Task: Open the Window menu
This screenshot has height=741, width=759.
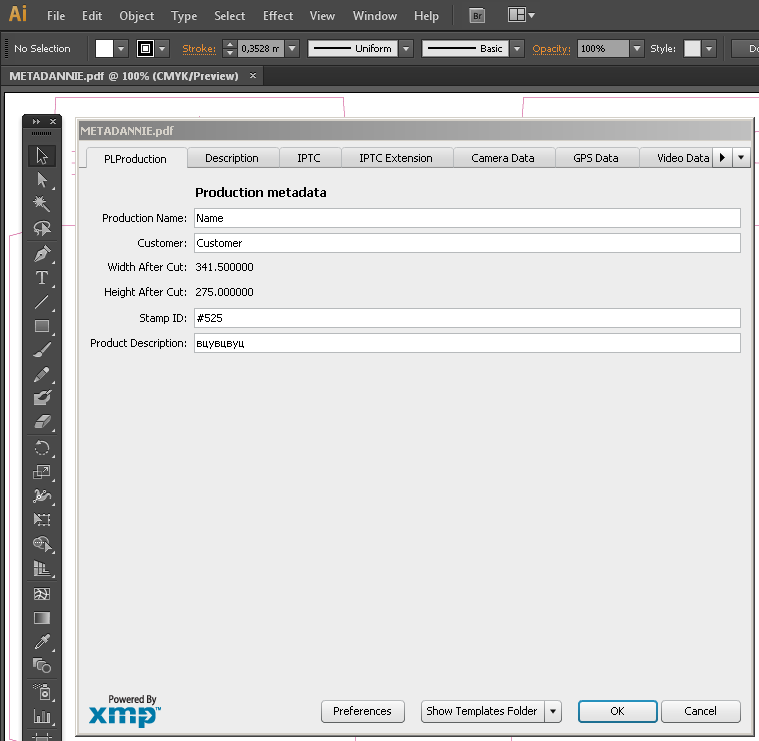Action: click(375, 16)
